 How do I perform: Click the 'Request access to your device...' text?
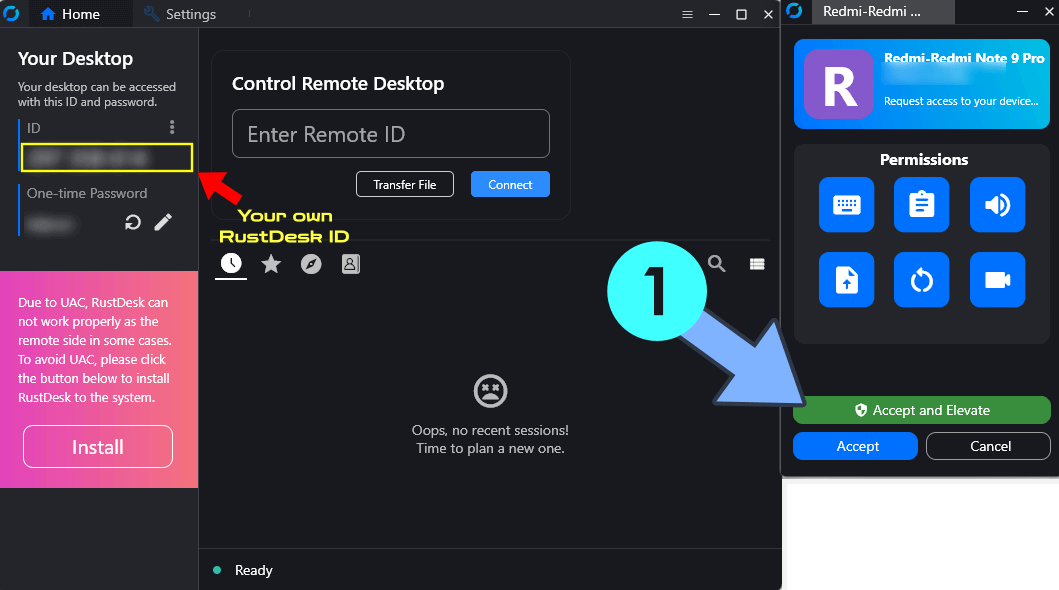tap(961, 101)
